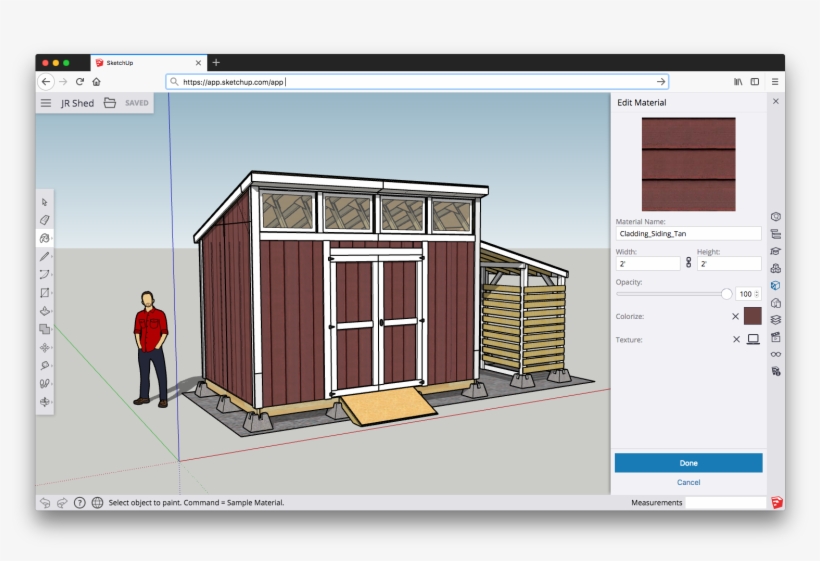
Task: Activate the Paint bucket tool
Action: [44, 238]
